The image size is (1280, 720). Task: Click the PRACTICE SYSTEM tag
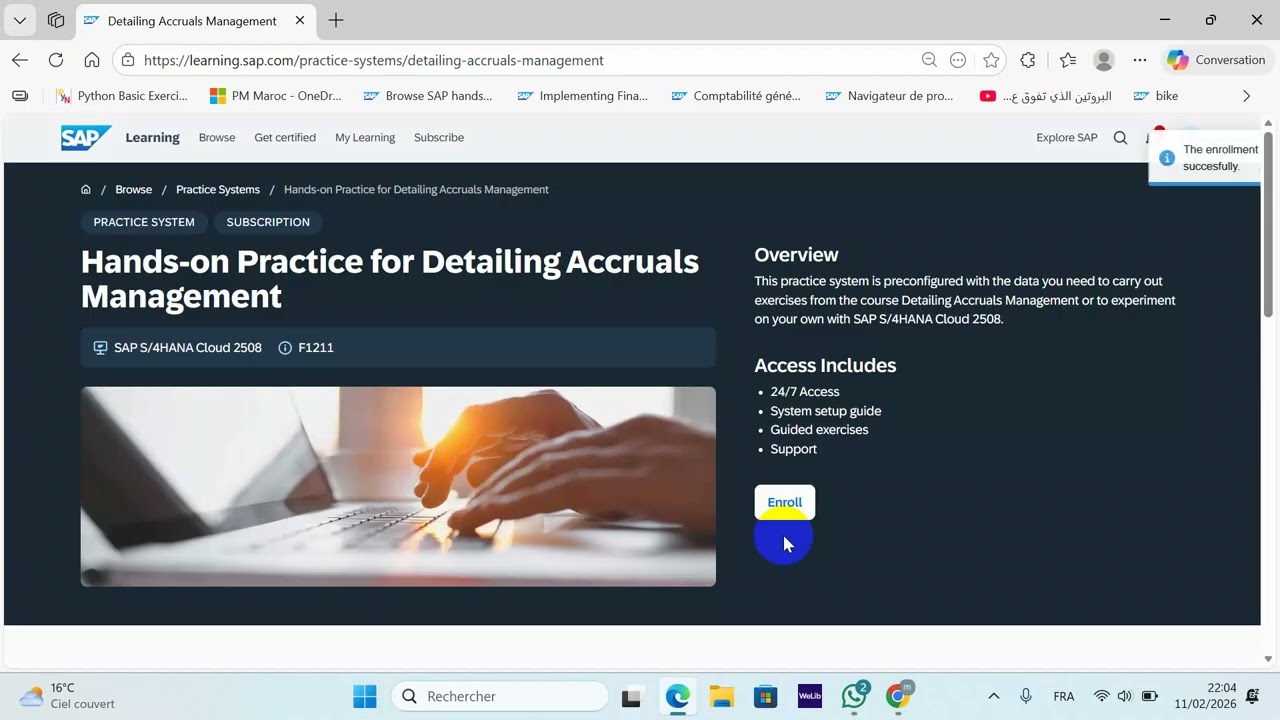(x=144, y=222)
